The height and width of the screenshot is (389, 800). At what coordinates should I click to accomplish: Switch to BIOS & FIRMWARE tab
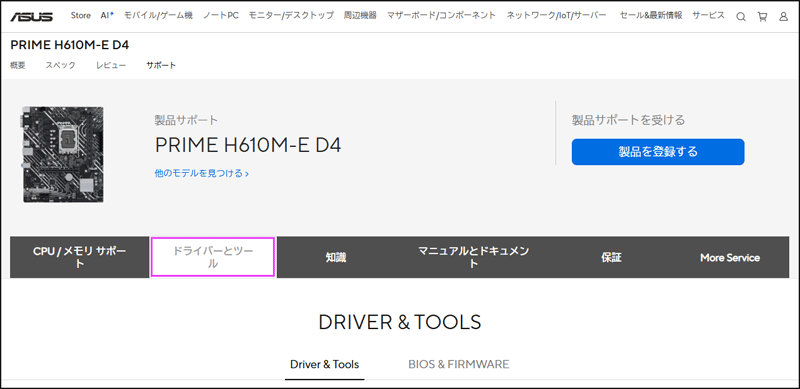coord(459,364)
